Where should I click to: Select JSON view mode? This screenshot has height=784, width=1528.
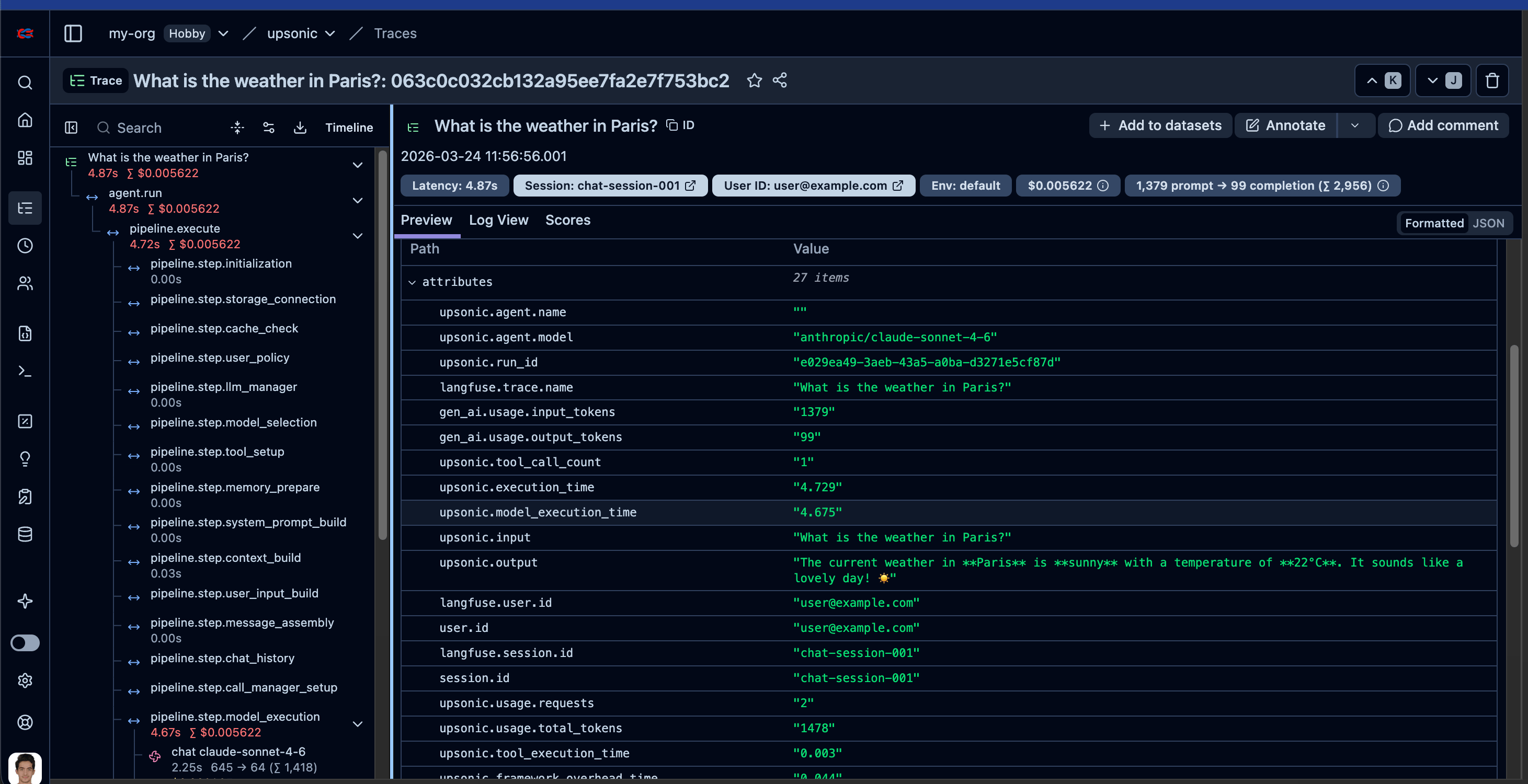[1488, 223]
